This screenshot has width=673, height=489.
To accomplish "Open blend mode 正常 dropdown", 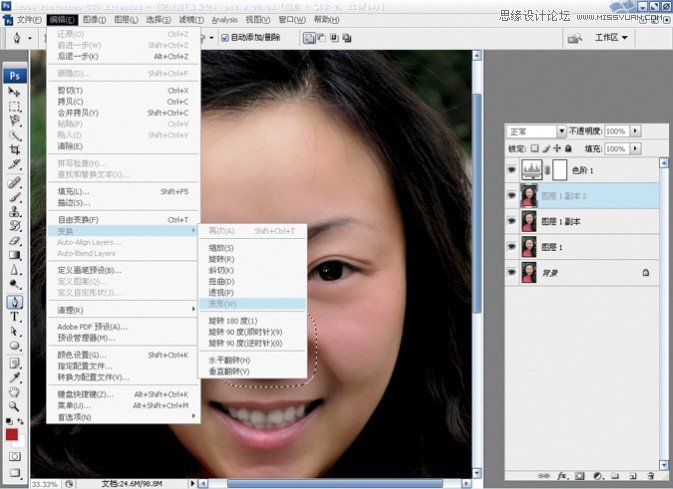I will point(561,131).
